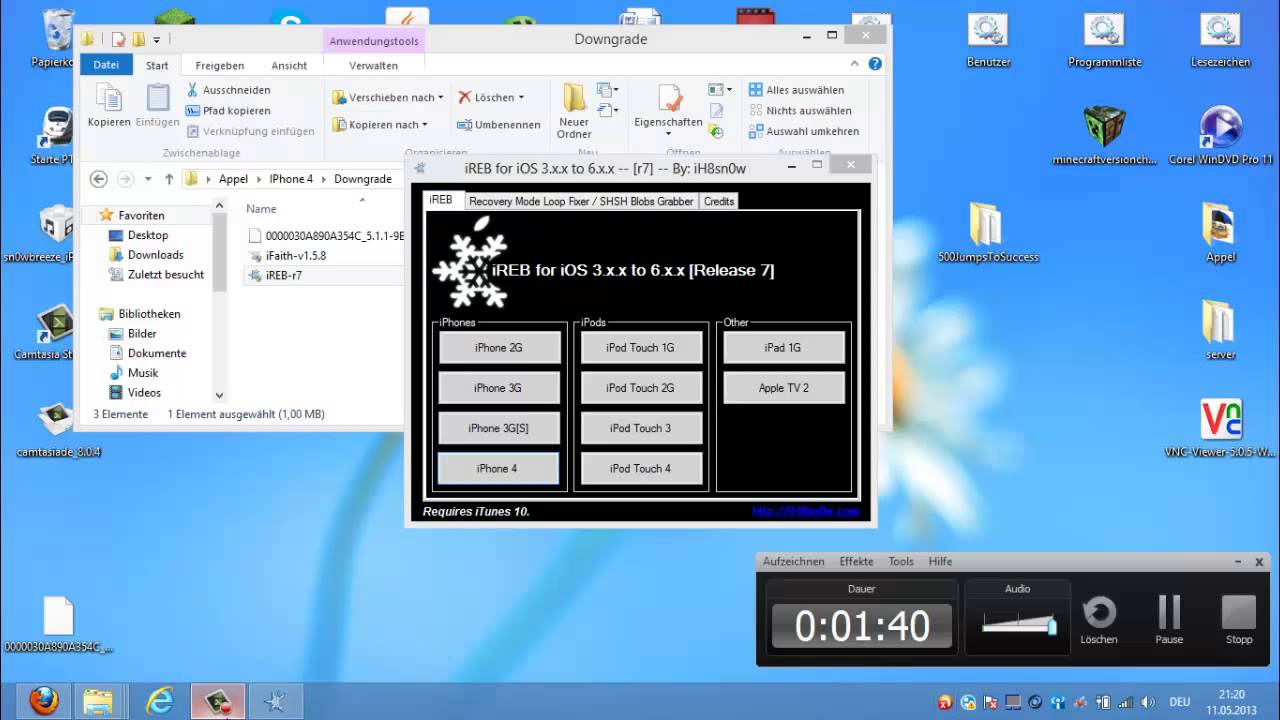Click the Neuer Ordner folder icon

click(574, 98)
